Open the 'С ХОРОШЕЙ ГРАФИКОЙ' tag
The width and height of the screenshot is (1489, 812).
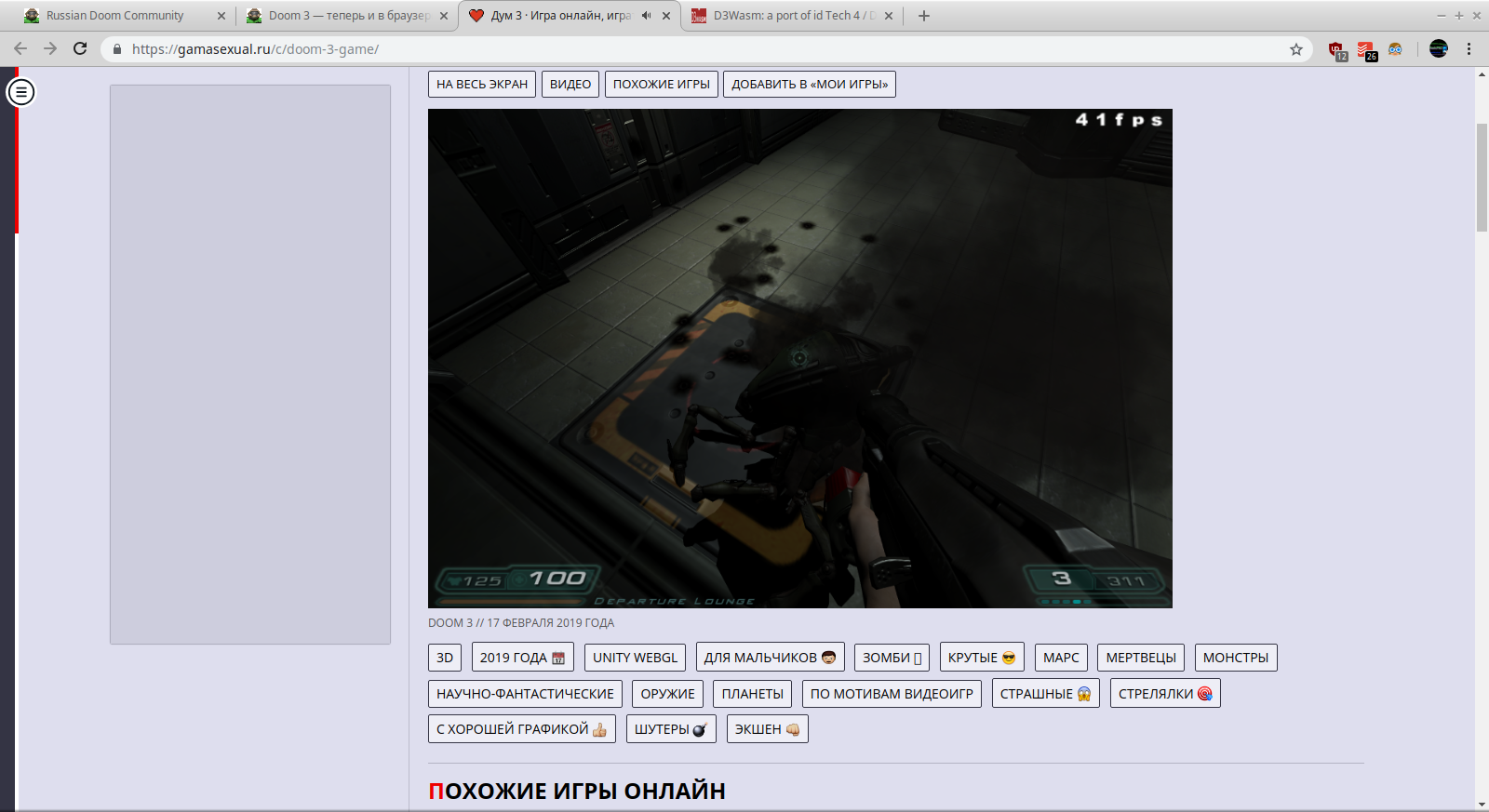[522, 729]
